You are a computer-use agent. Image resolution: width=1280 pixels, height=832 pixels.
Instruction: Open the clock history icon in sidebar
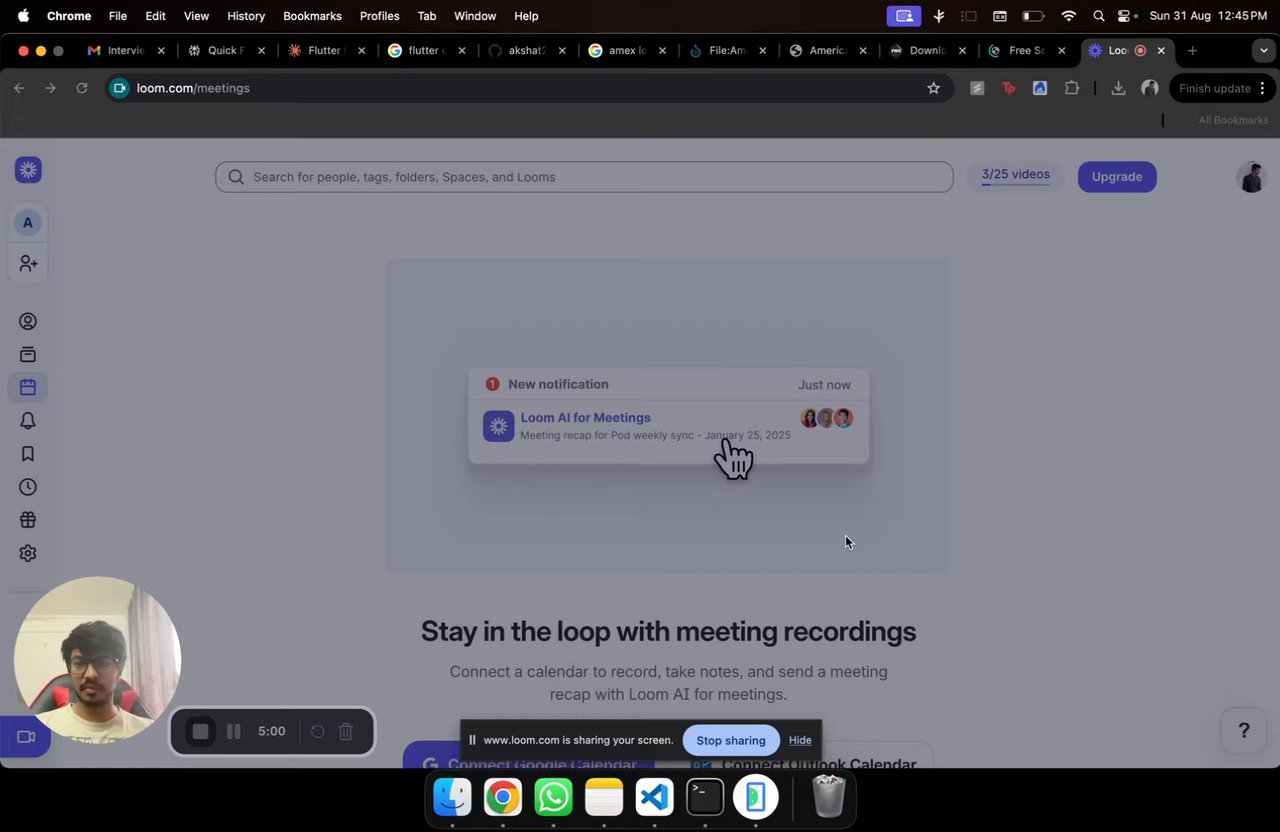coord(28,487)
